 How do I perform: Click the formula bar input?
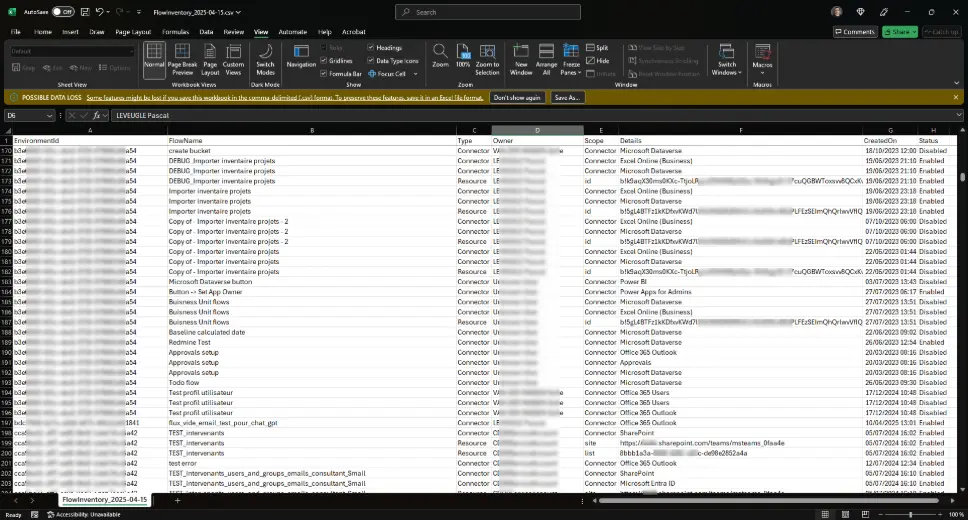[x=533, y=115]
